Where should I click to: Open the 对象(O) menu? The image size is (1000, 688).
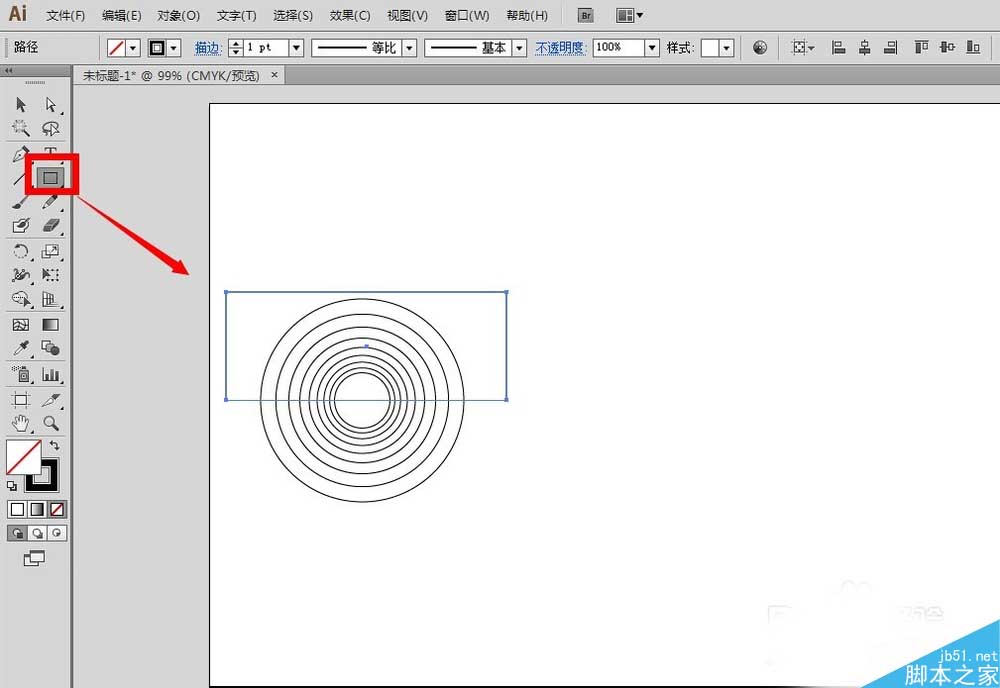[x=178, y=16]
